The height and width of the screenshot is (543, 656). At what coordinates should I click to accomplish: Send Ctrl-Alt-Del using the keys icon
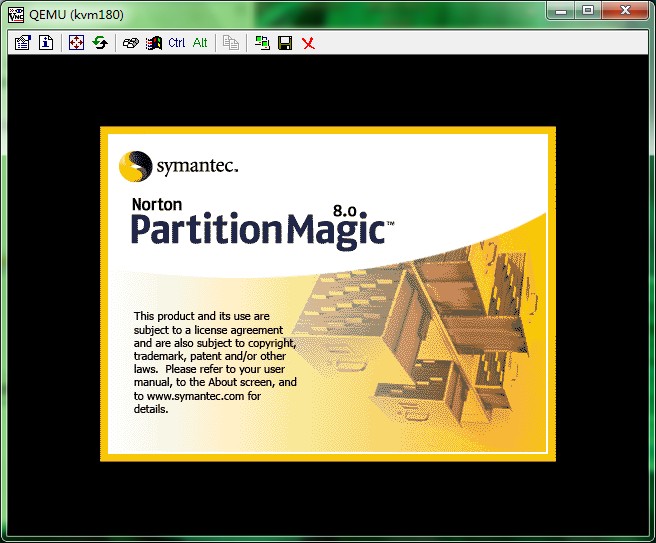click(x=131, y=43)
